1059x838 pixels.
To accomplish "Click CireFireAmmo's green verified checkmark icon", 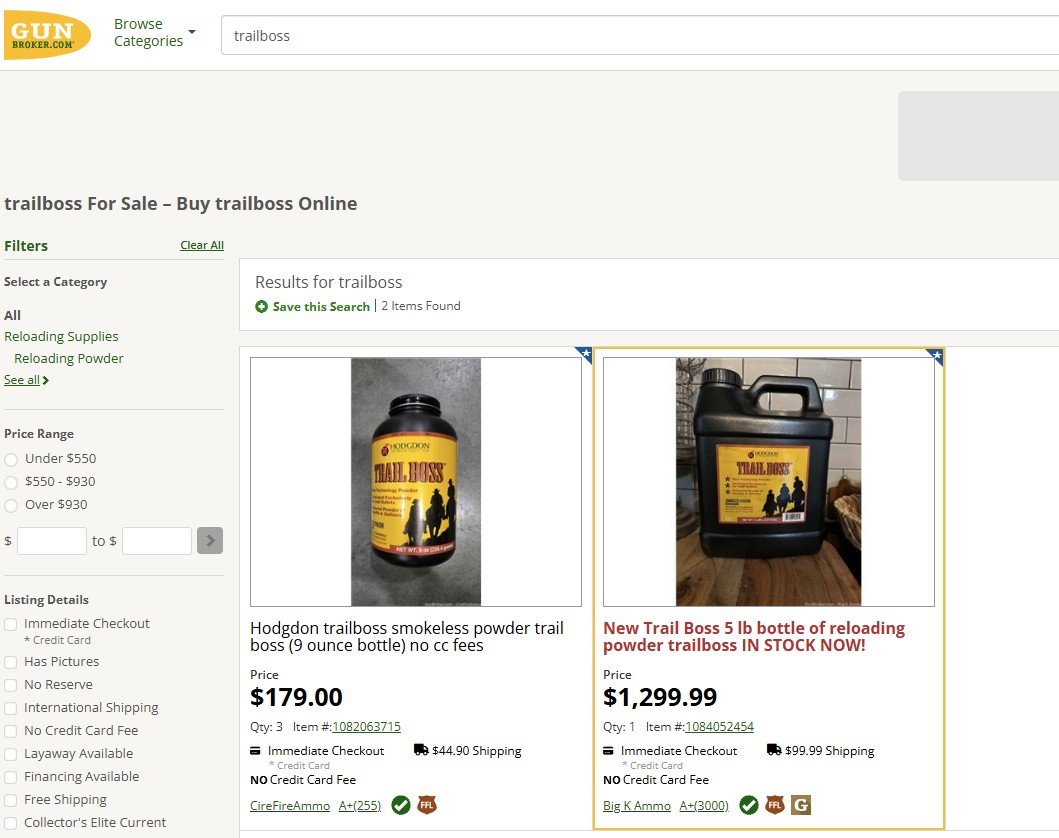I will [x=401, y=805].
